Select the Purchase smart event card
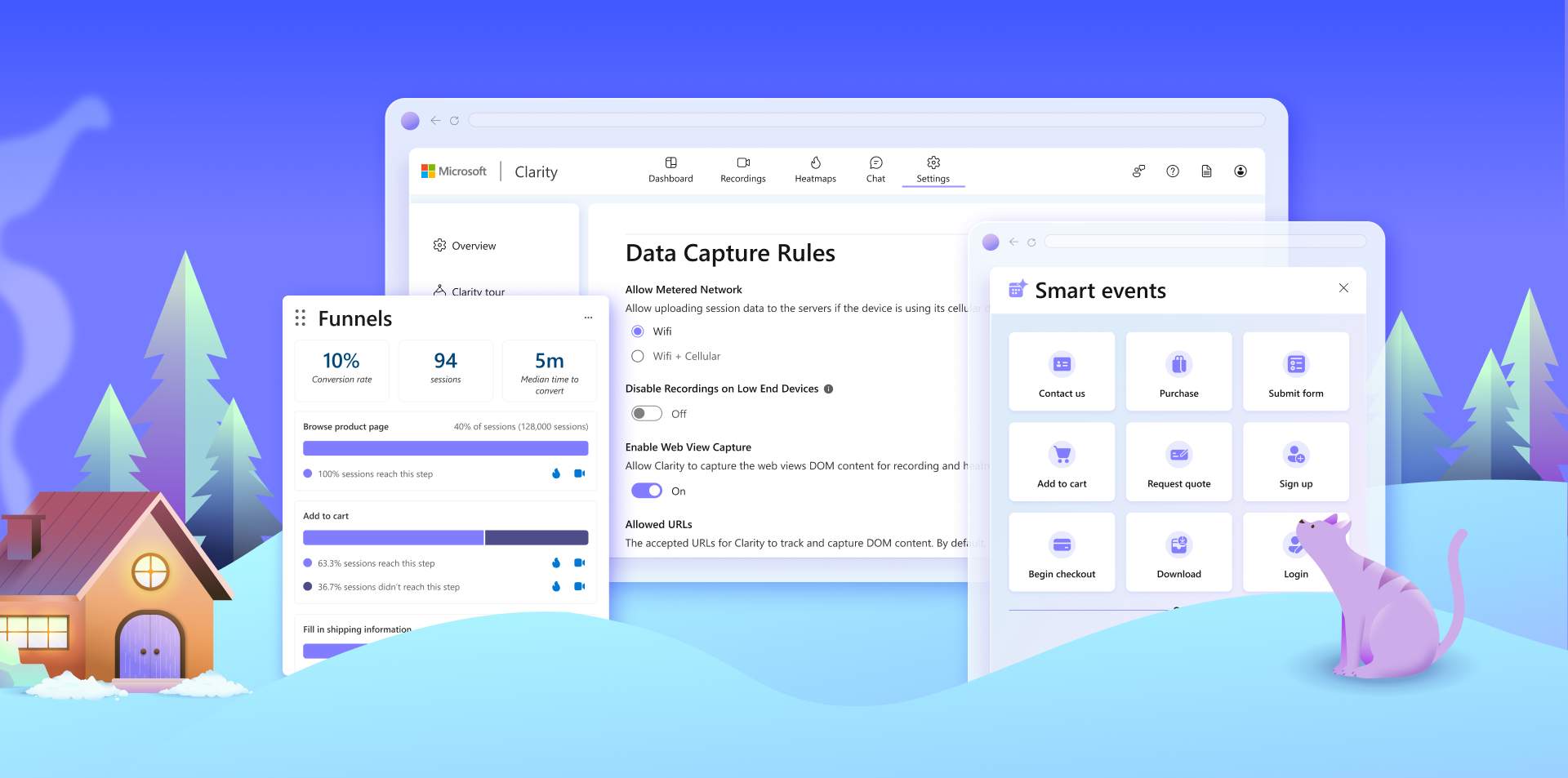This screenshot has height=778, width=1568. 1179,371
